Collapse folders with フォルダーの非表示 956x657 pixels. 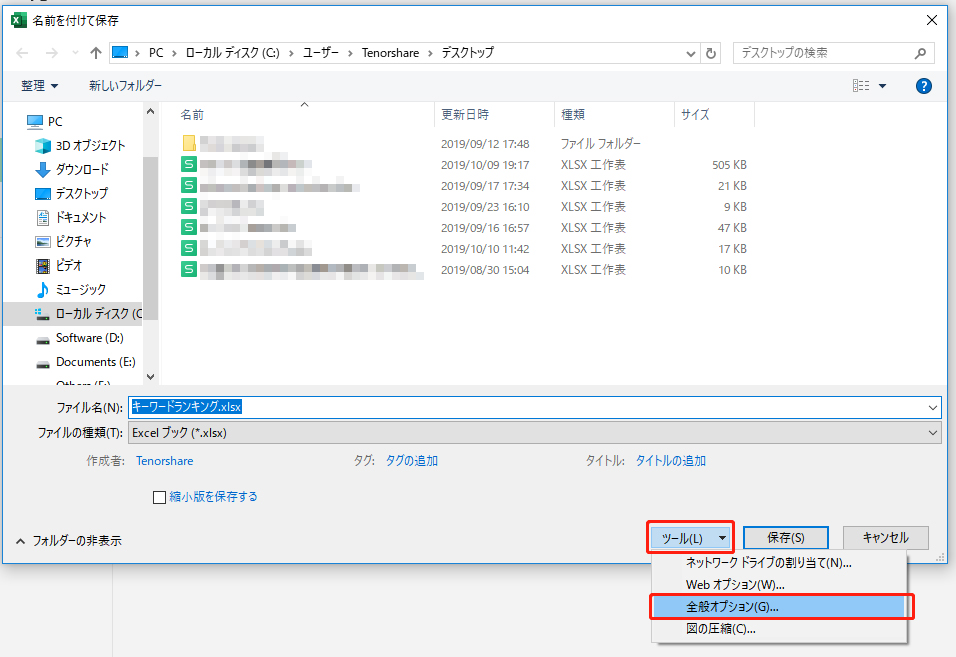(x=69, y=540)
